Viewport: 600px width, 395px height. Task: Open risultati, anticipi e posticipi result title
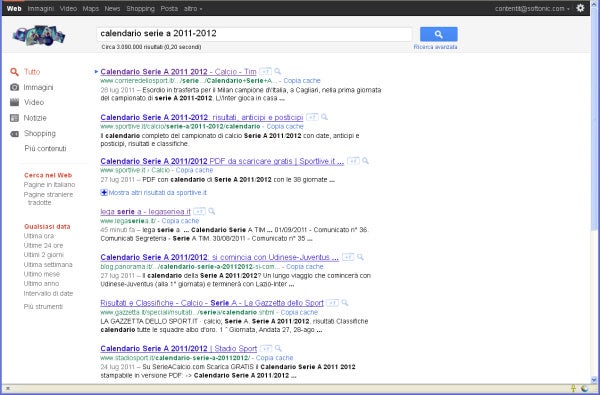[202, 117]
